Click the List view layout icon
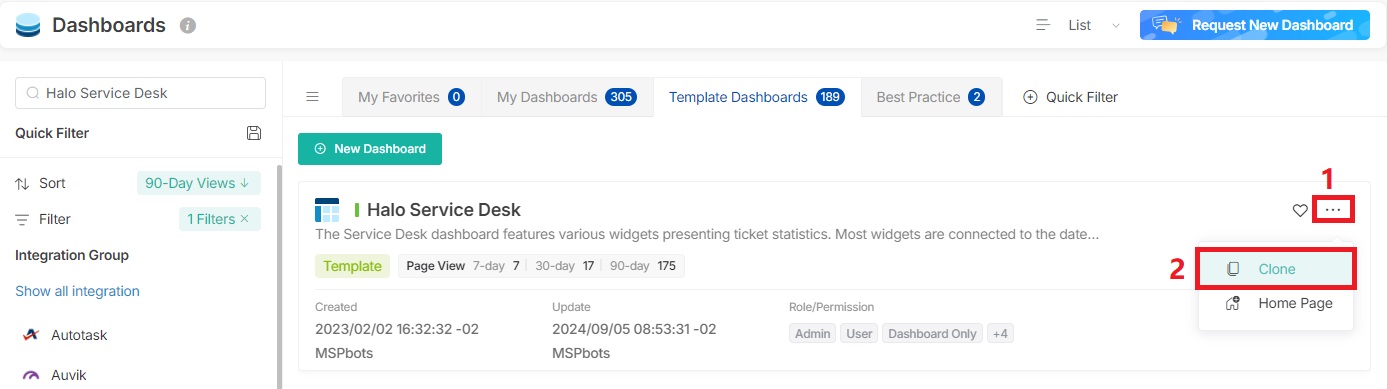 1043,25
